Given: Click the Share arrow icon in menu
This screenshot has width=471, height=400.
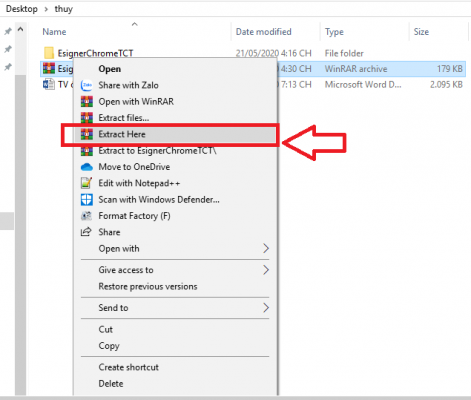Looking at the screenshot, I should (x=86, y=232).
